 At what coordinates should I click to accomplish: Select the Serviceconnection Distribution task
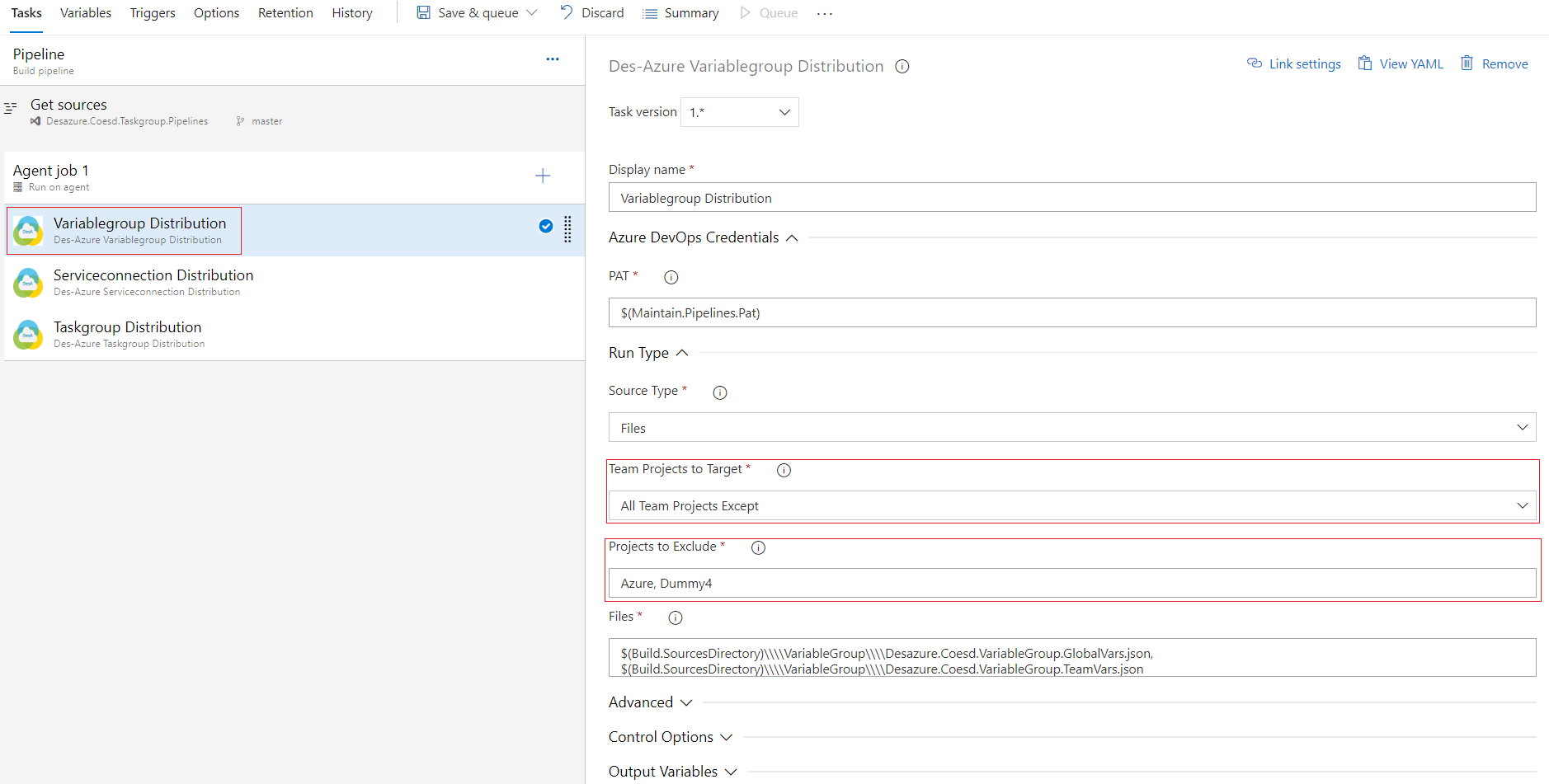tap(153, 282)
